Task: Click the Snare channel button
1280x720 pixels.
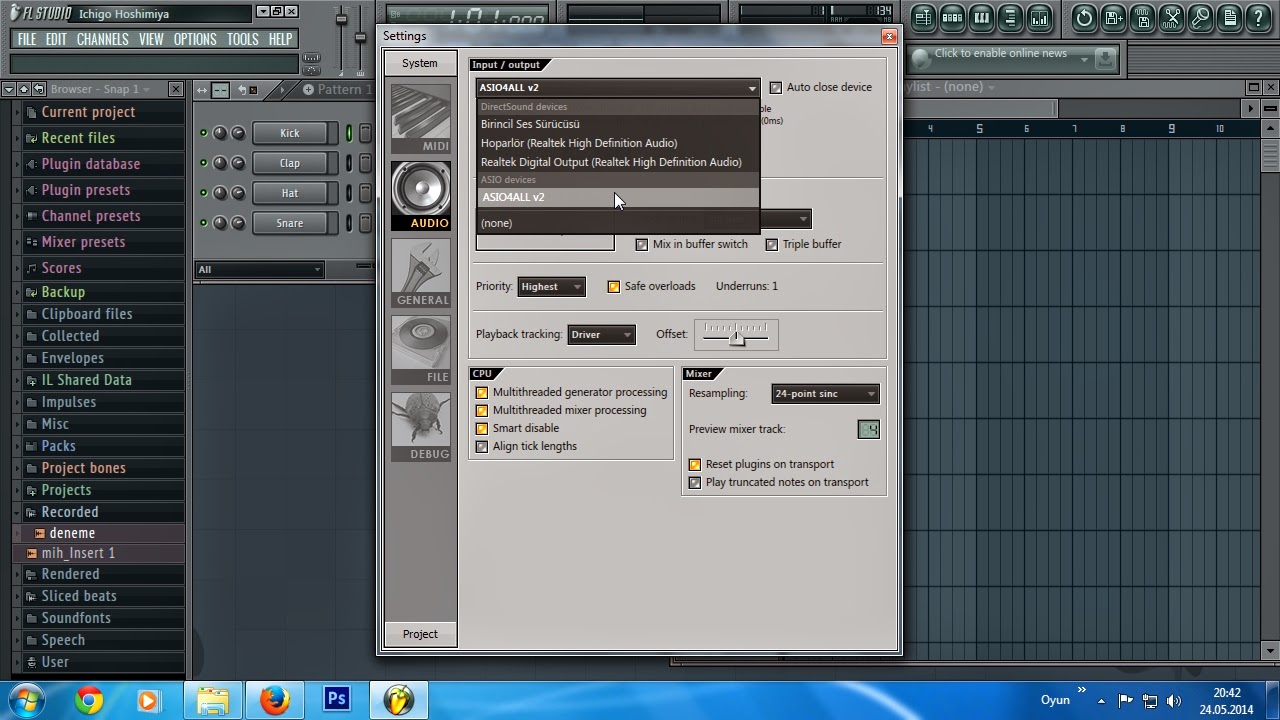Action: tap(290, 223)
